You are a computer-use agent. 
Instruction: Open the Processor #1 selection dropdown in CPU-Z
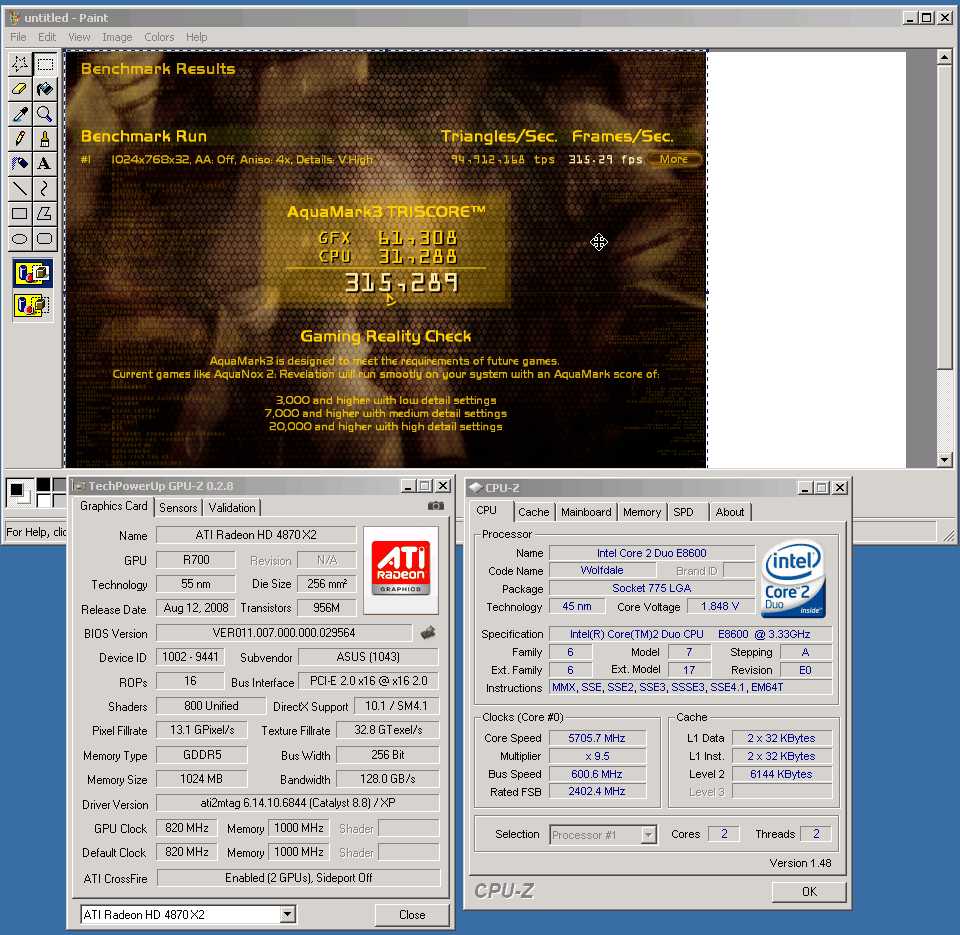648,835
